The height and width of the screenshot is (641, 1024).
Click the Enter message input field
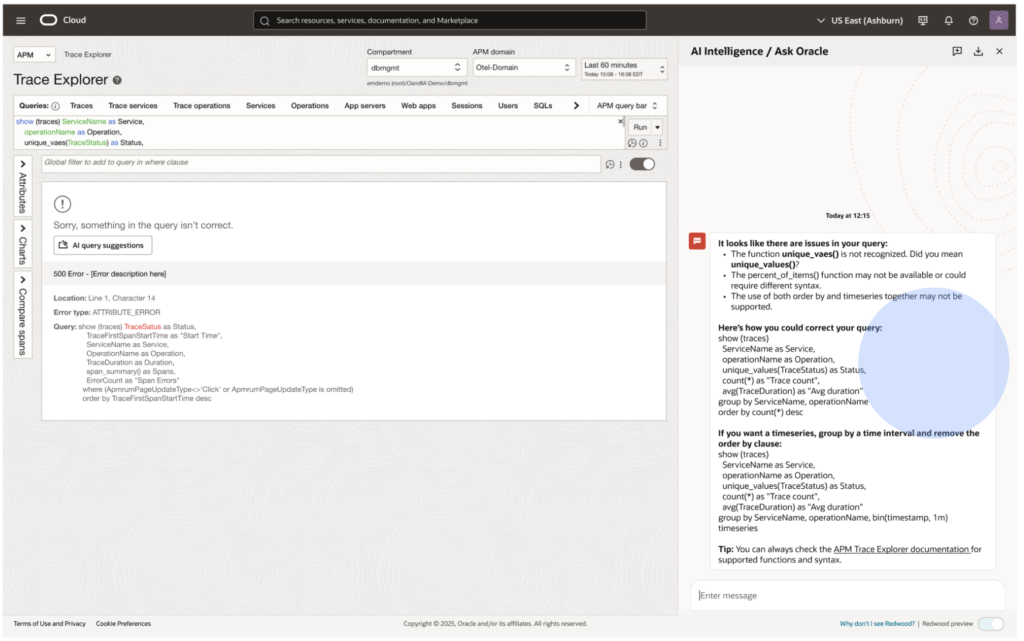point(847,596)
